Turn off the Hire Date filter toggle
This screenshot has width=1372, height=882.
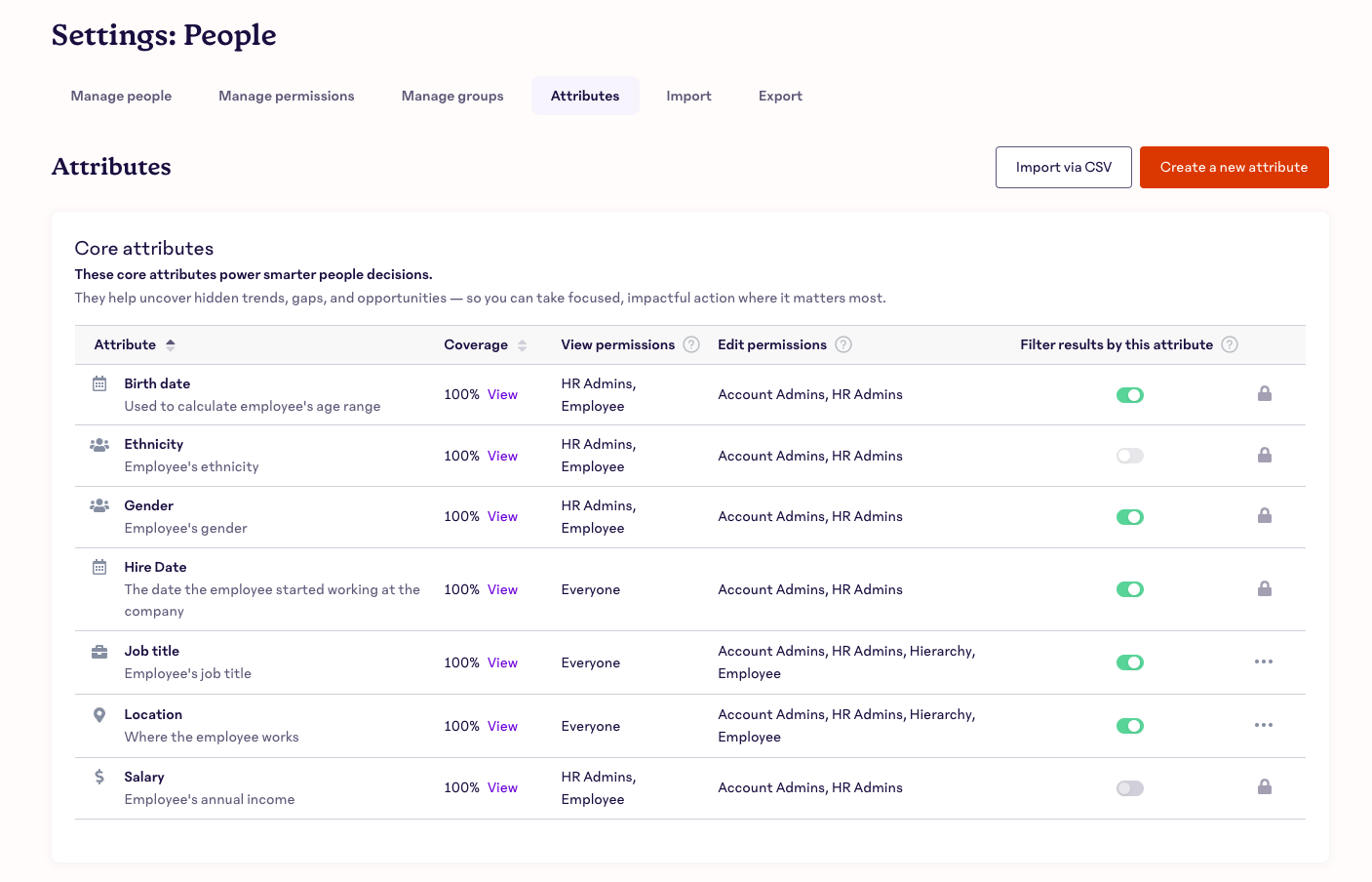1130,589
